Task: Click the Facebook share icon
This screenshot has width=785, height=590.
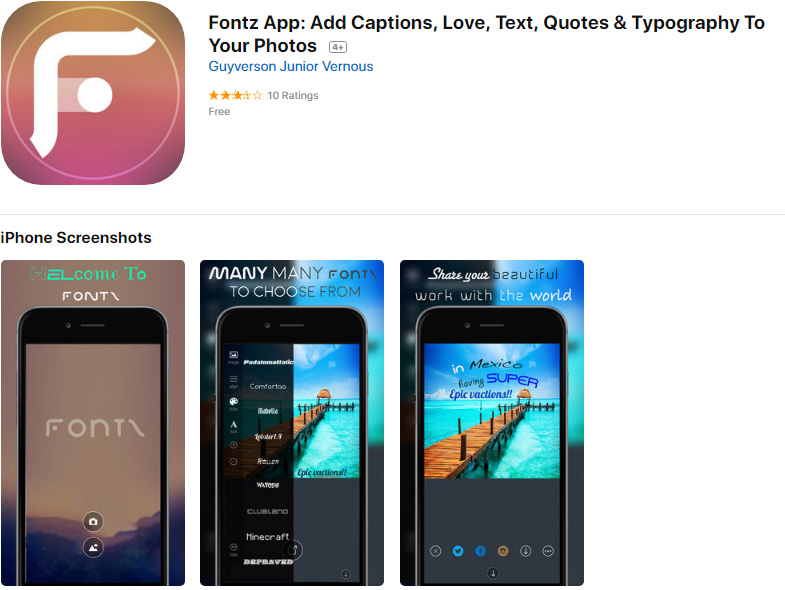Action: point(481,551)
